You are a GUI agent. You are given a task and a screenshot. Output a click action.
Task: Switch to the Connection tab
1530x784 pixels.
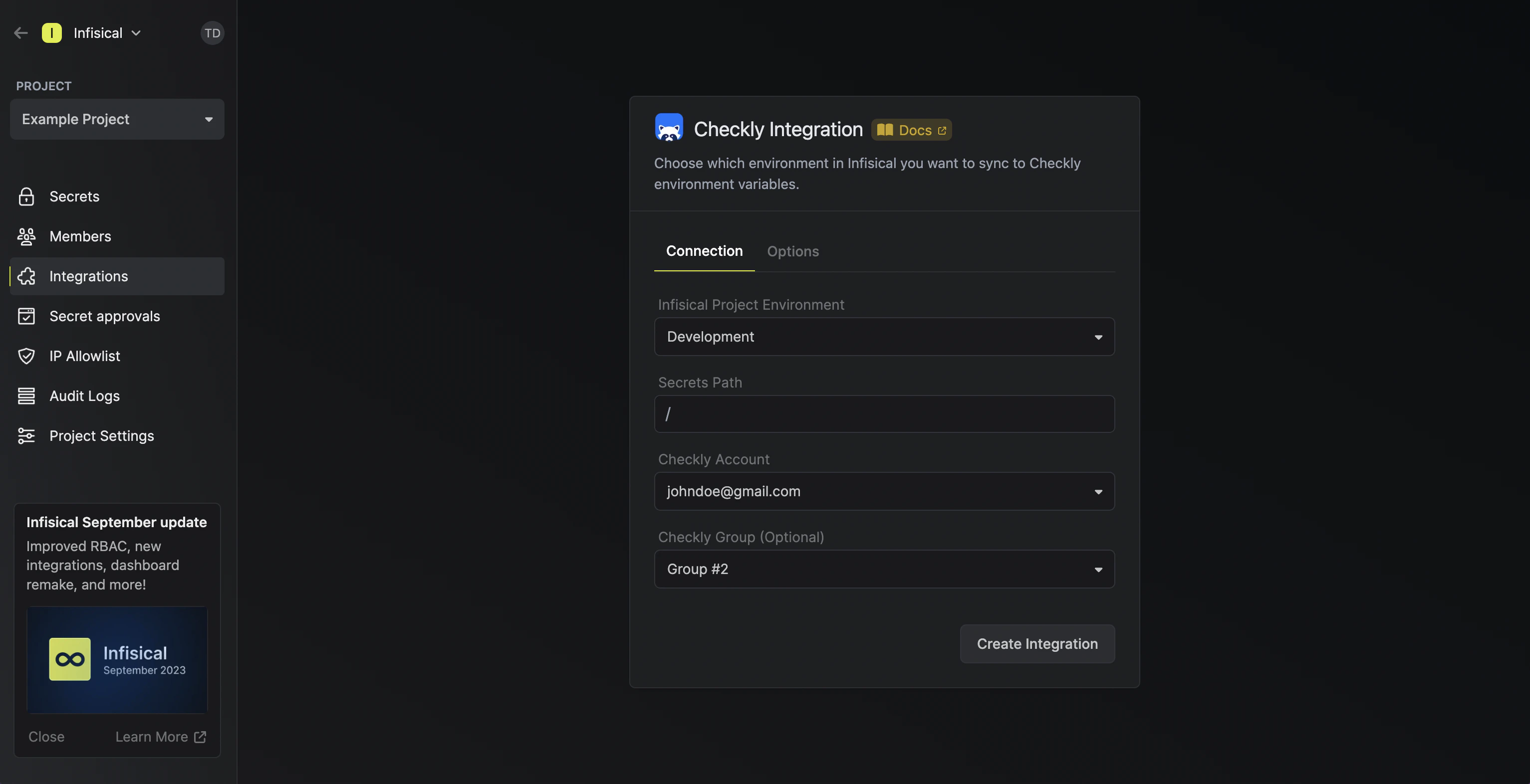(705, 252)
